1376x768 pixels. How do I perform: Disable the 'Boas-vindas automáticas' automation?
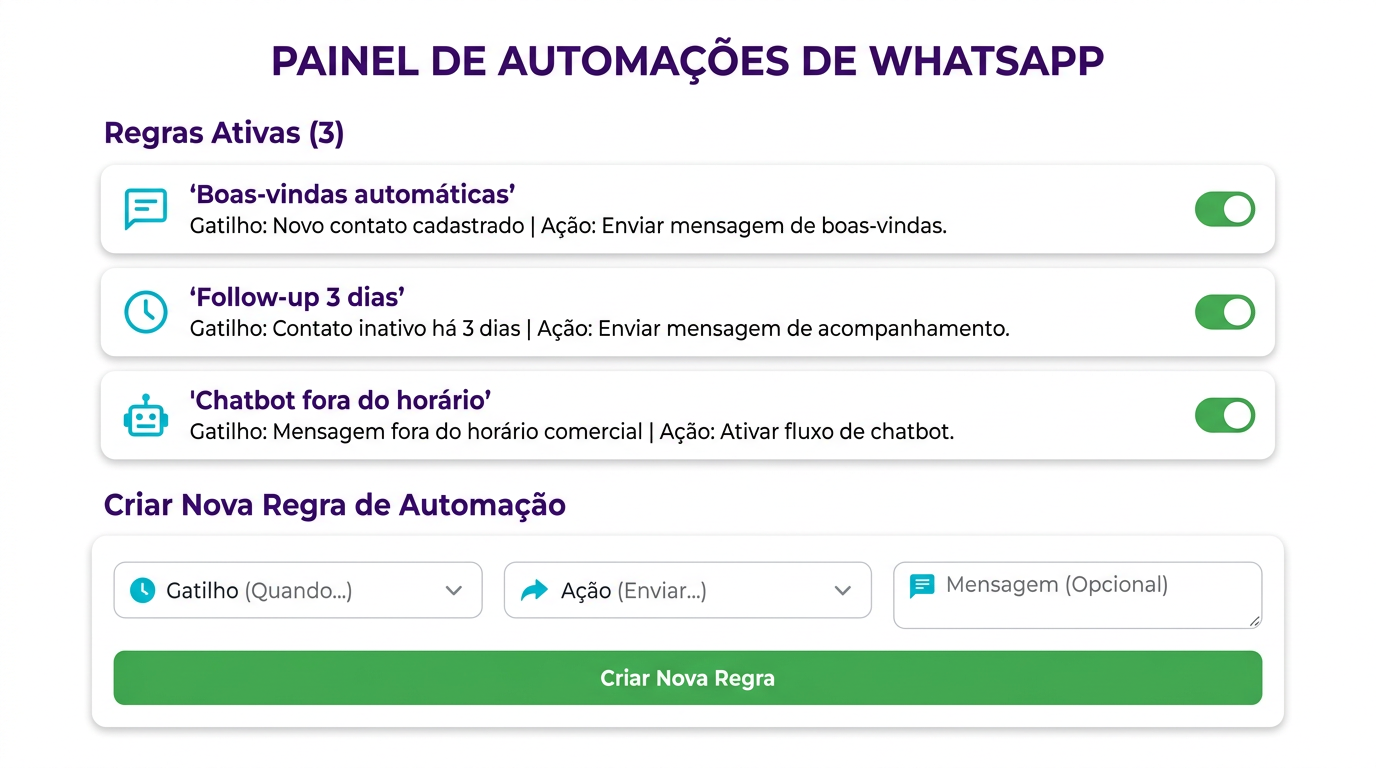[x=1225, y=209]
